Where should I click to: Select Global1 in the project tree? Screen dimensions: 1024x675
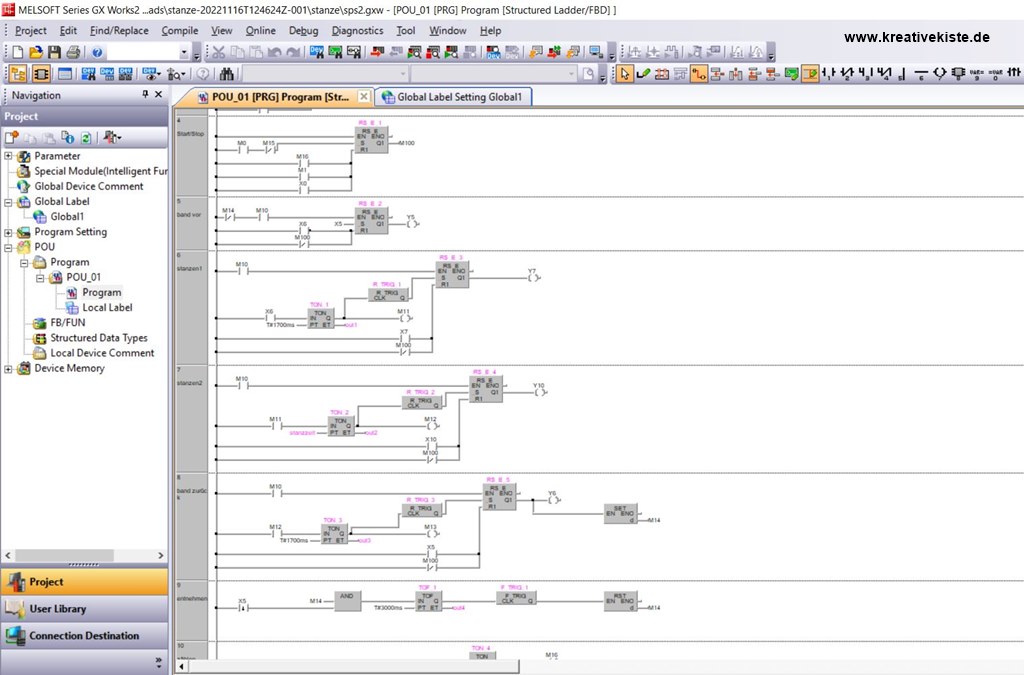click(67, 217)
